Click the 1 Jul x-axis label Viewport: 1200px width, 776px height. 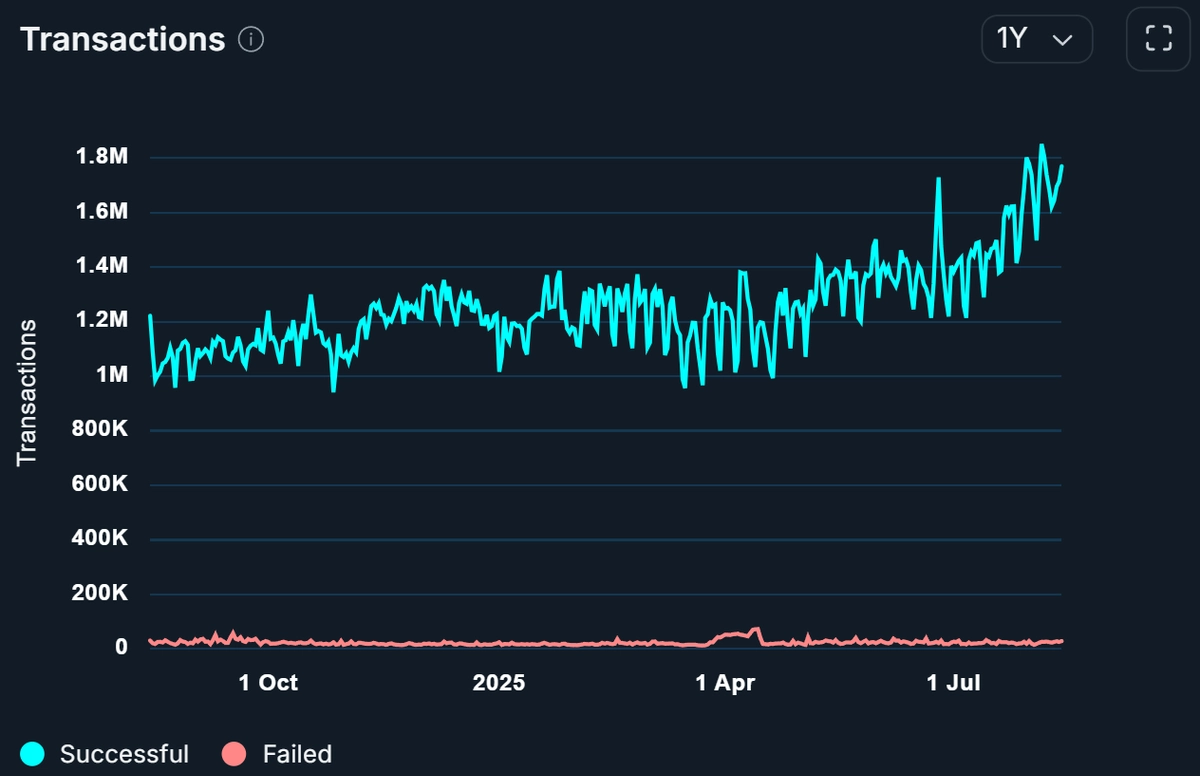(x=954, y=683)
